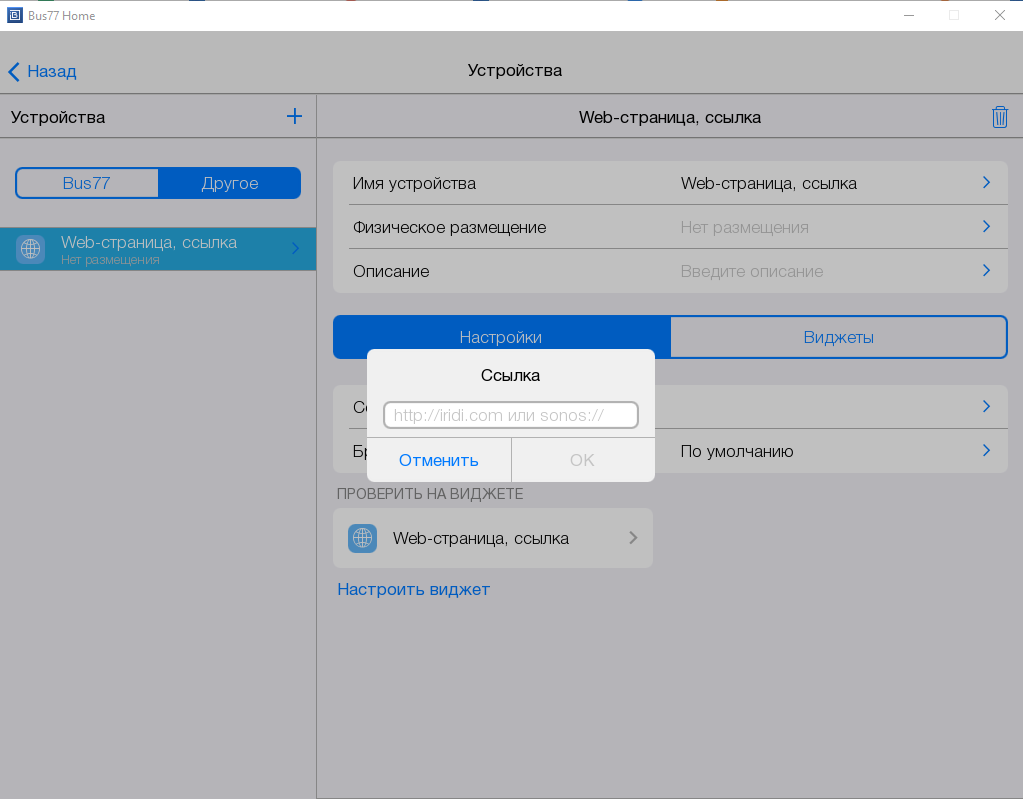Click the Ссылка URL input field
Screen dimensions: 1023x799
pyautogui.click(x=510, y=415)
